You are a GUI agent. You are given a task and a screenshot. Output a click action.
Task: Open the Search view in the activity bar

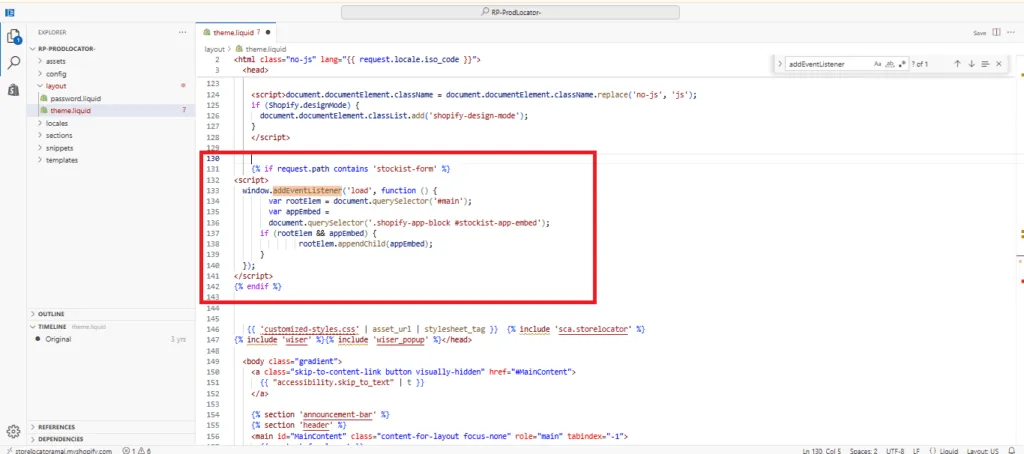(13, 63)
